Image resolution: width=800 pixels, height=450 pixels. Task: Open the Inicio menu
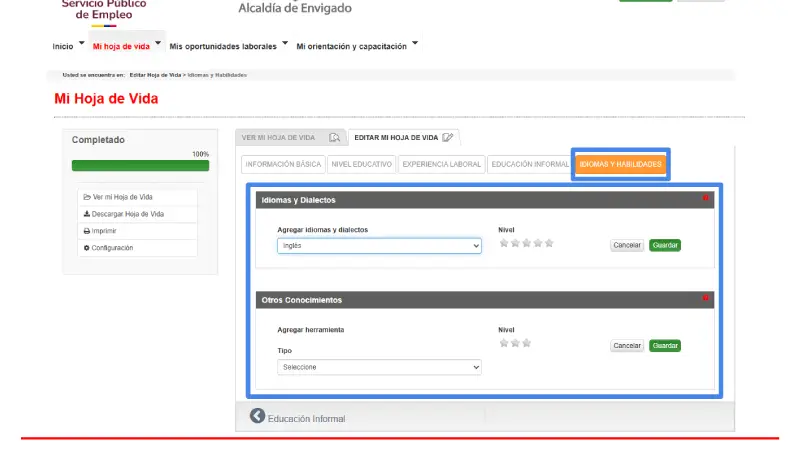(x=67, y=46)
